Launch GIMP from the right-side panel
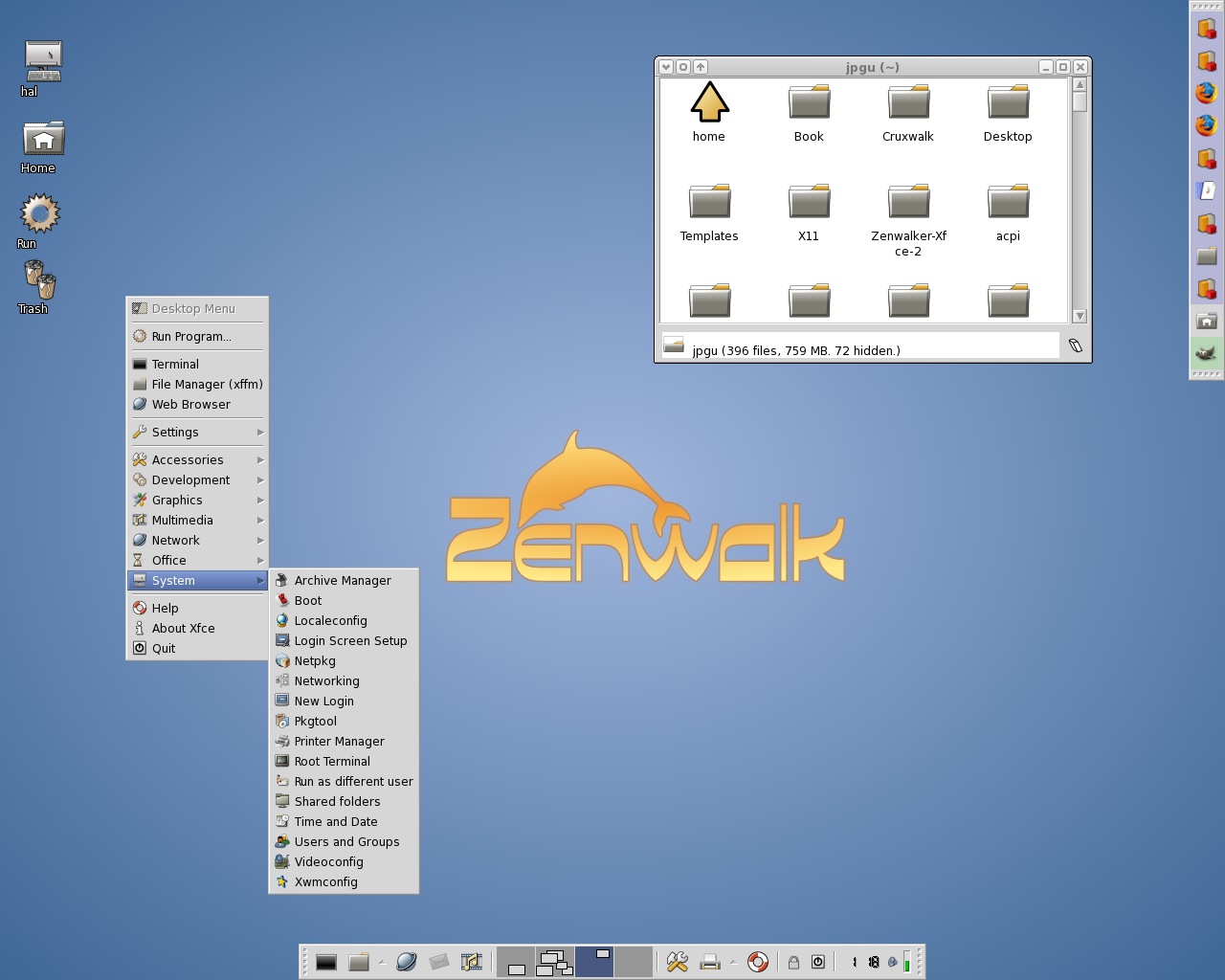Image resolution: width=1225 pixels, height=980 pixels. (1206, 352)
